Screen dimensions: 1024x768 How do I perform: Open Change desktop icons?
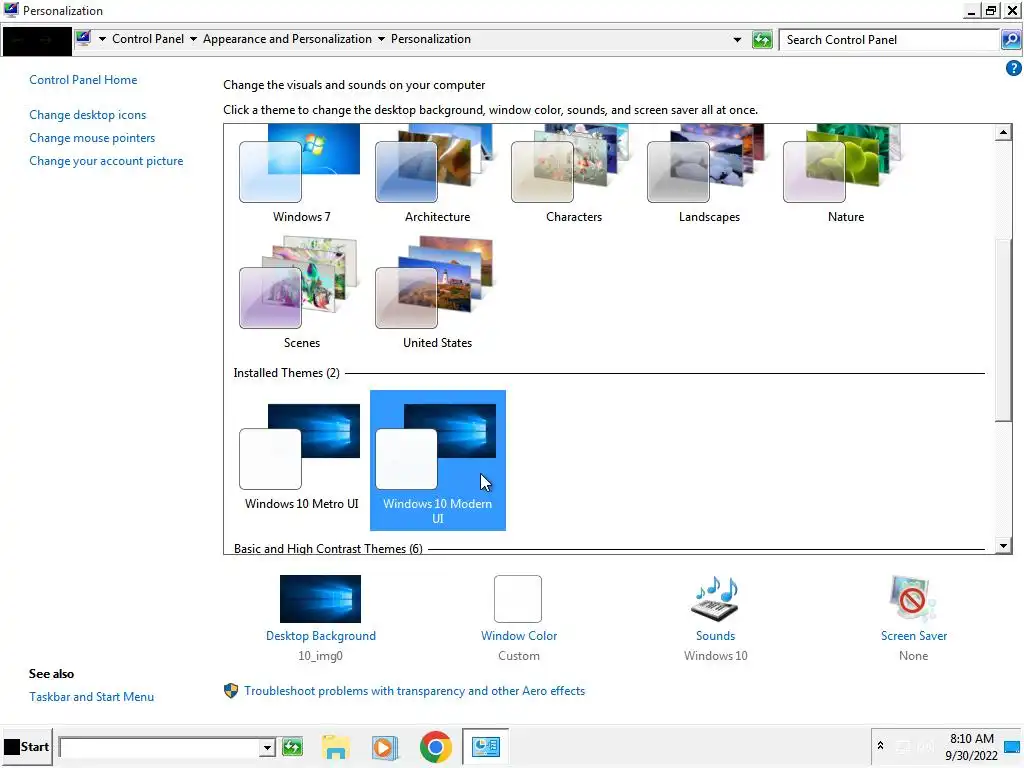[88, 115]
